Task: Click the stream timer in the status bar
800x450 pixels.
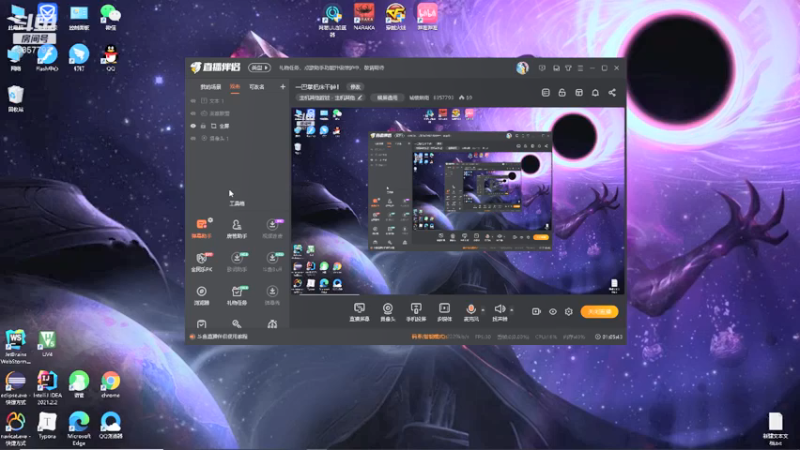Action: click(x=609, y=337)
